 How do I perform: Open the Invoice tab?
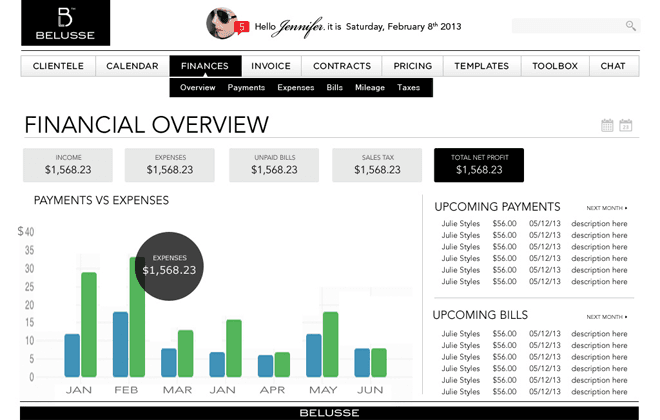click(271, 66)
